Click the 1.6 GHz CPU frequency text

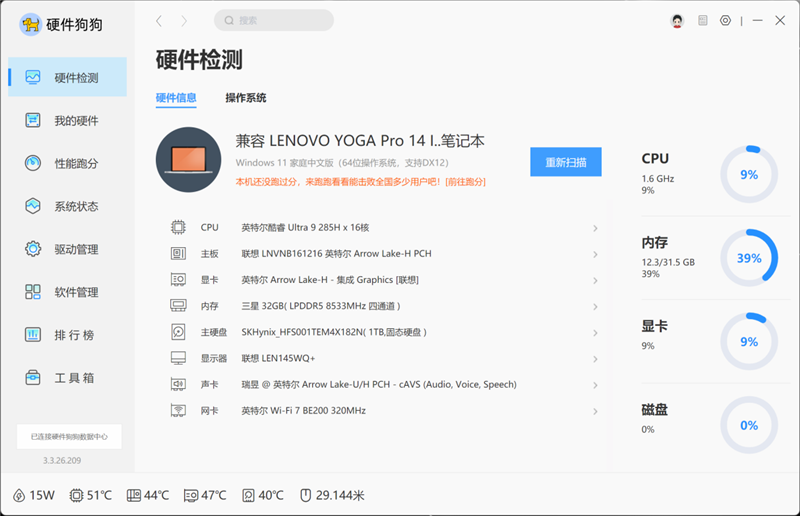point(658,179)
